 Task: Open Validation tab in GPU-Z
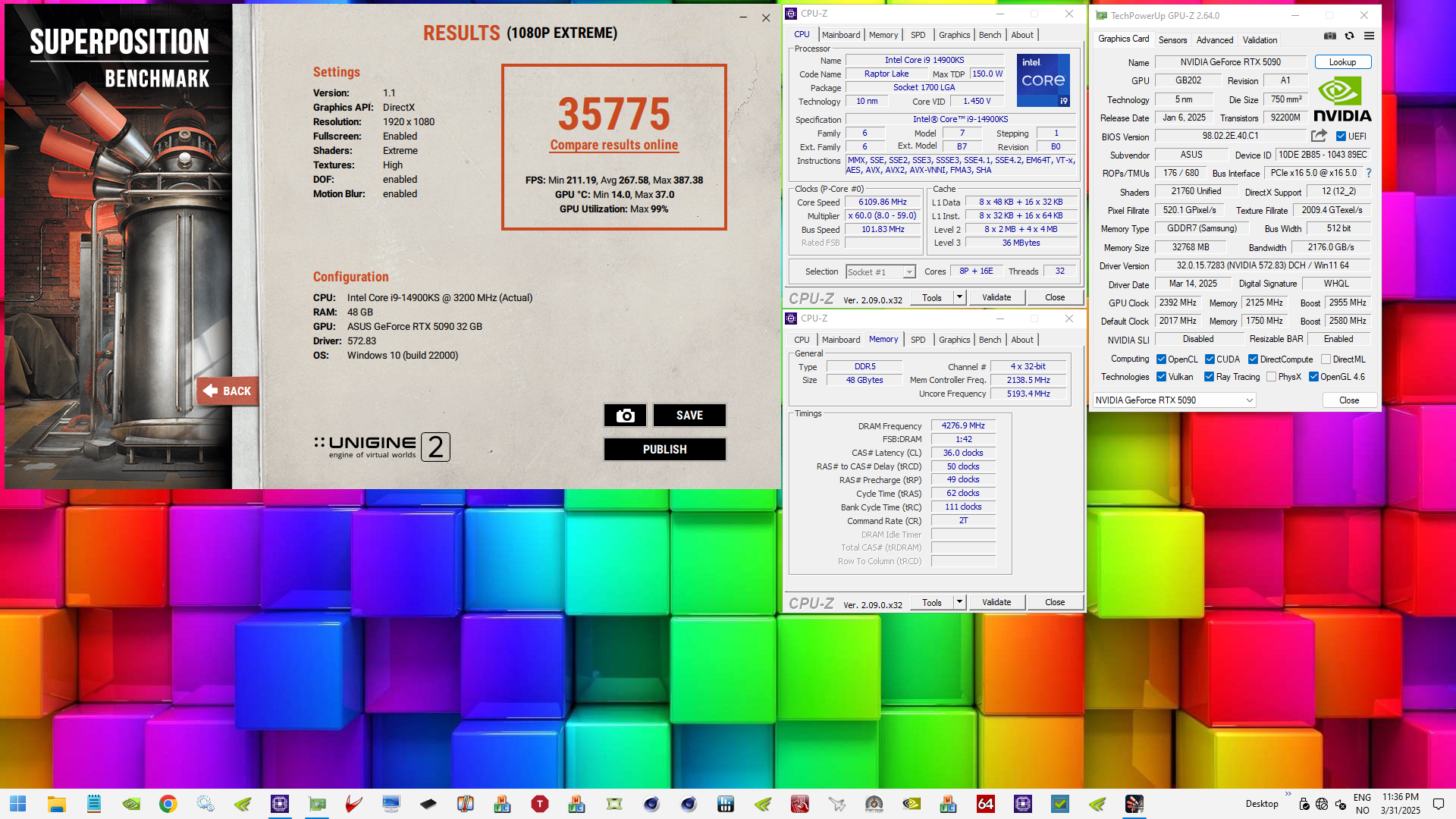tap(1260, 40)
